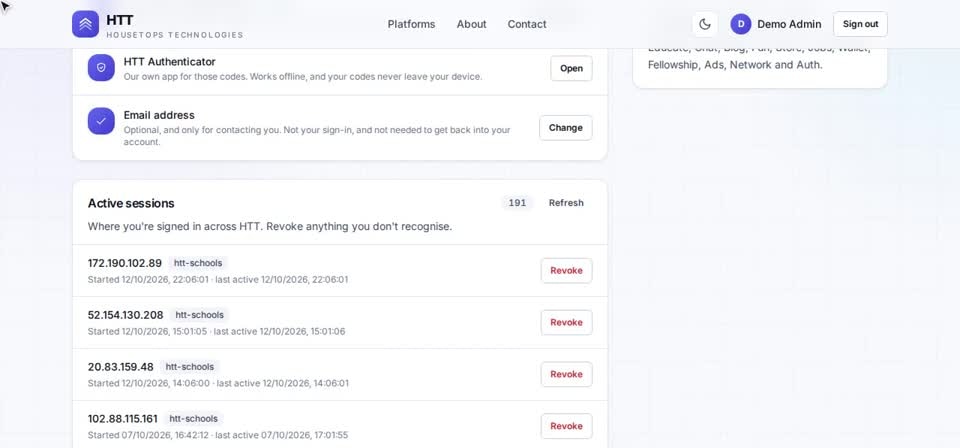Click timestamp Started 12/10/2026, 14:06:00

(149, 383)
